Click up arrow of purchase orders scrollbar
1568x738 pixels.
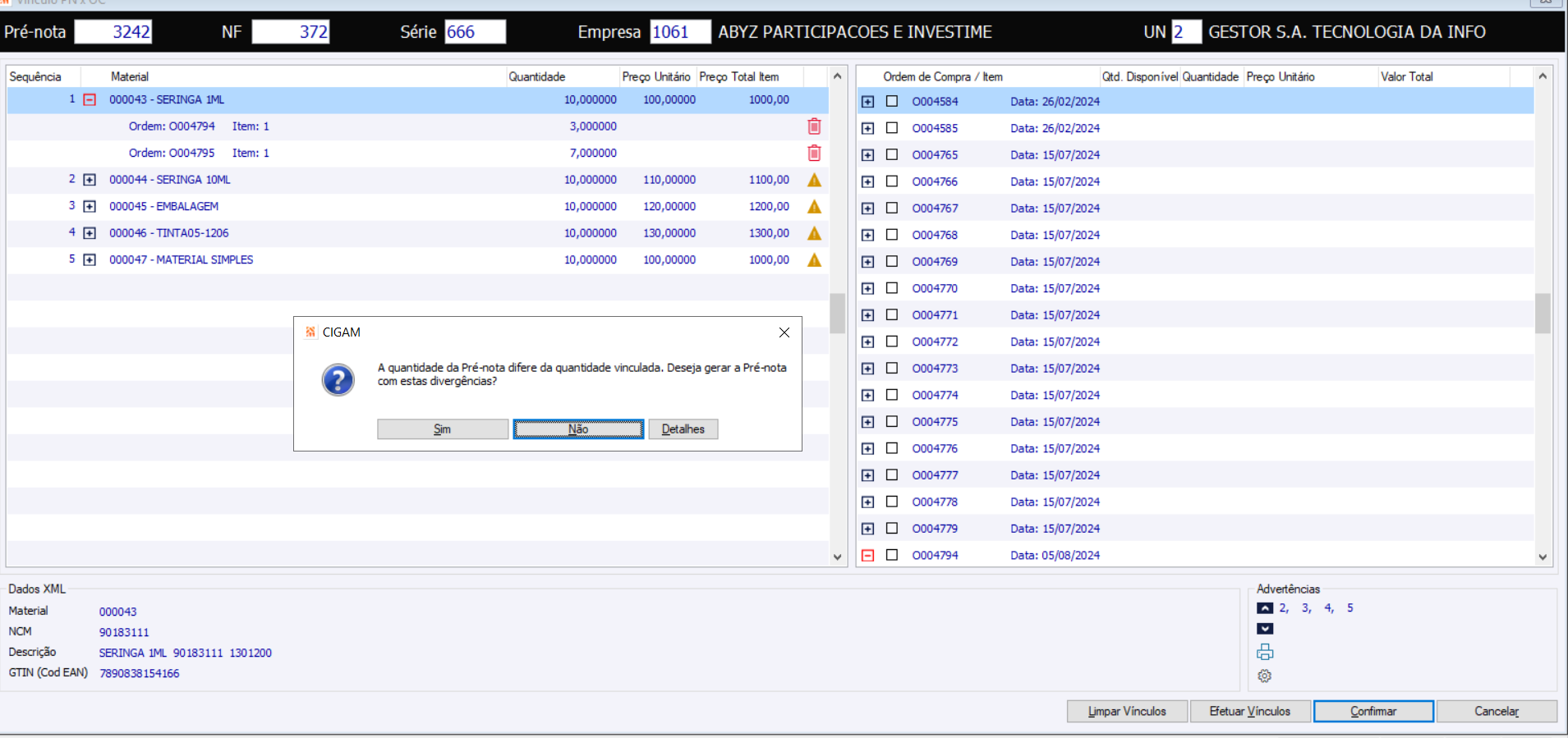coord(1543,76)
